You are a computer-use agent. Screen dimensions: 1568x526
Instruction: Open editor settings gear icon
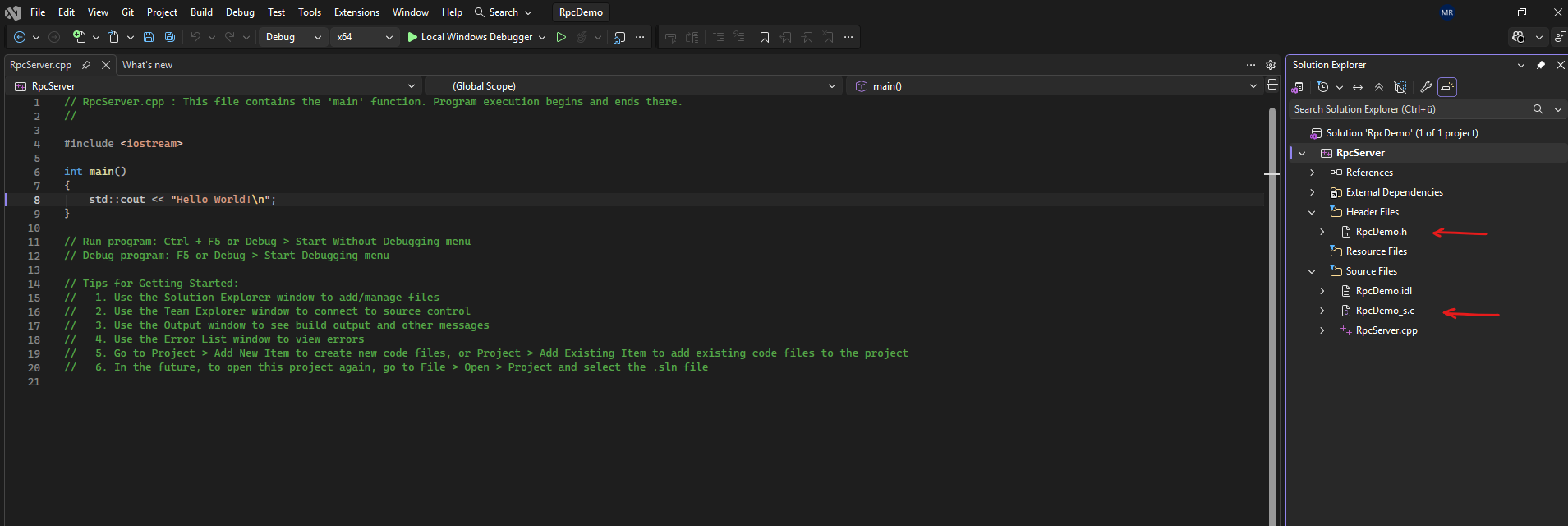pos(1271,65)
